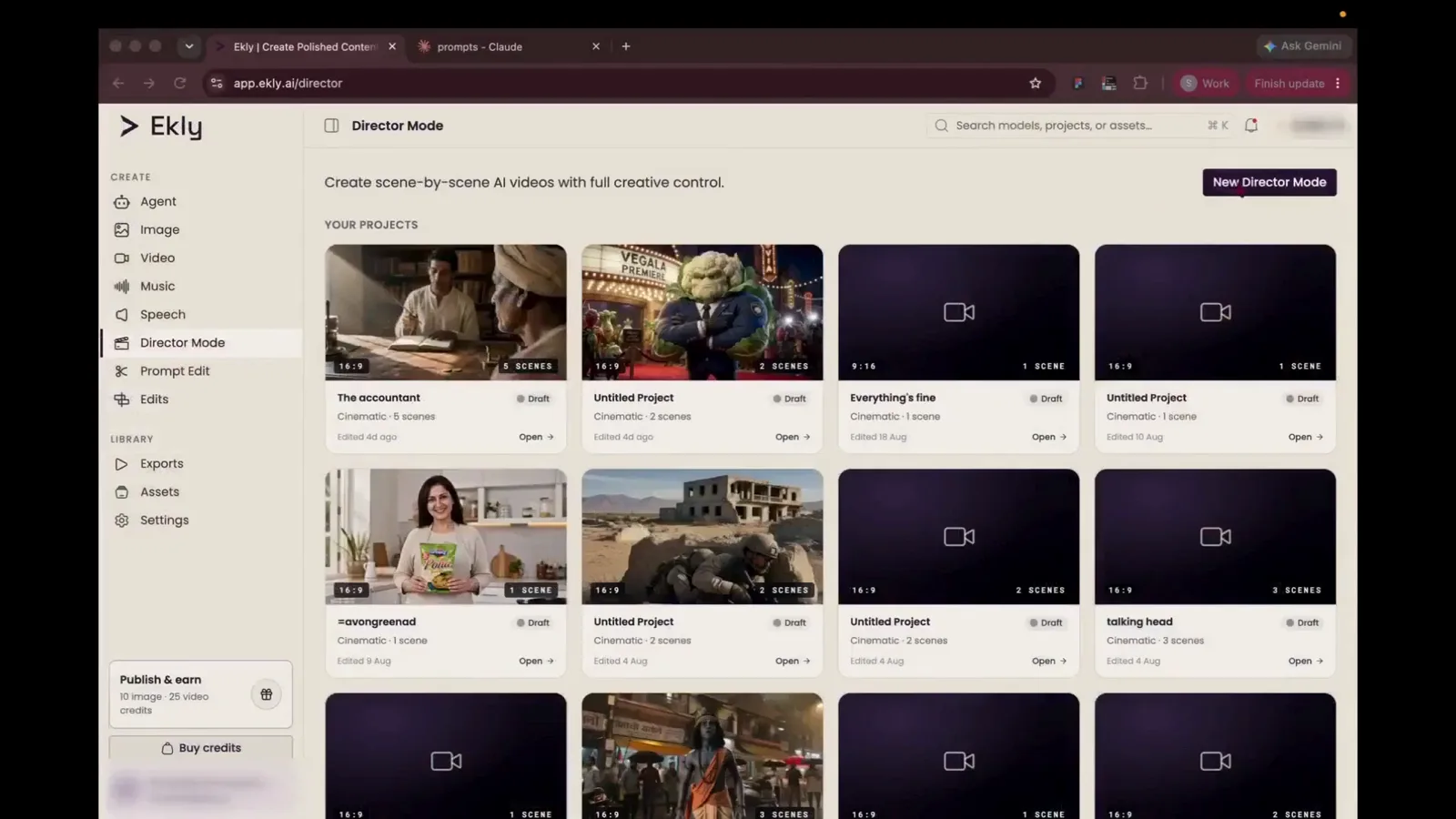1456x819 pixels.
Task: Open the browser three-dot menu
Action: (1338, 83)
